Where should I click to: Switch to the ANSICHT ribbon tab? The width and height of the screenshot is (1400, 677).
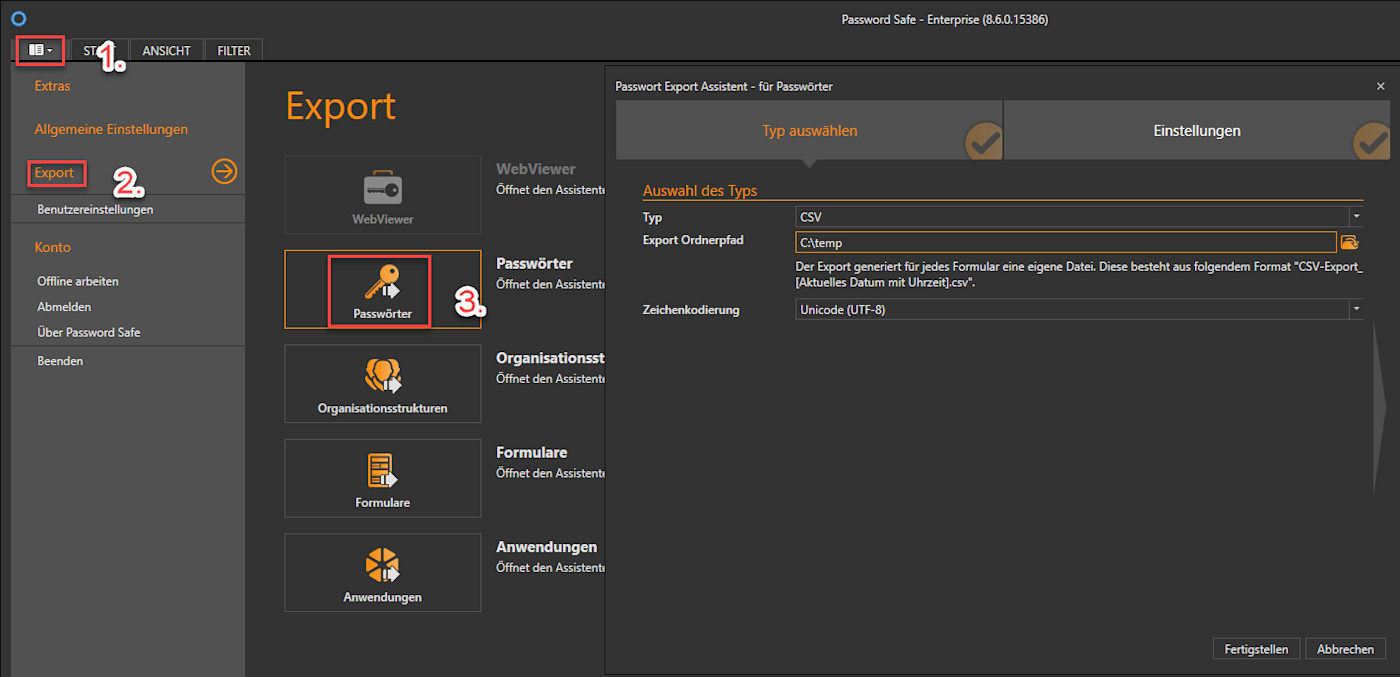pyautogui.click(x=166, y=50)
